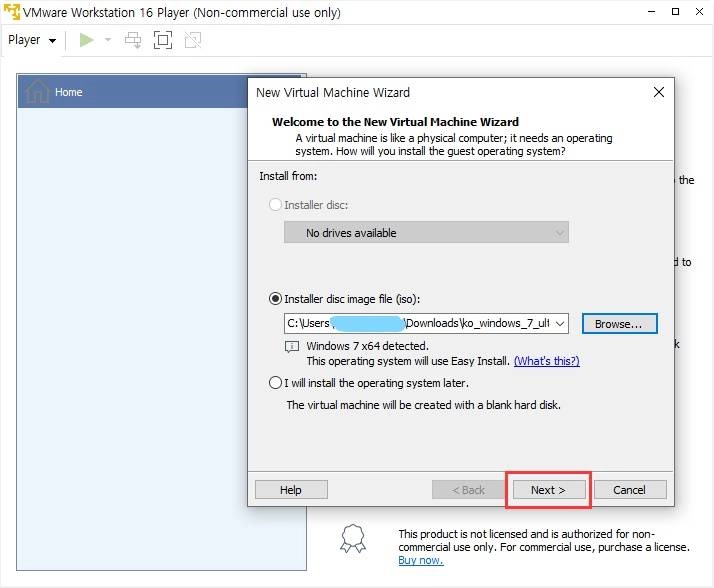Click the info icon beside Windows 7 detected
This screenshot has height=588, width=714.
[x=292, y=347]
